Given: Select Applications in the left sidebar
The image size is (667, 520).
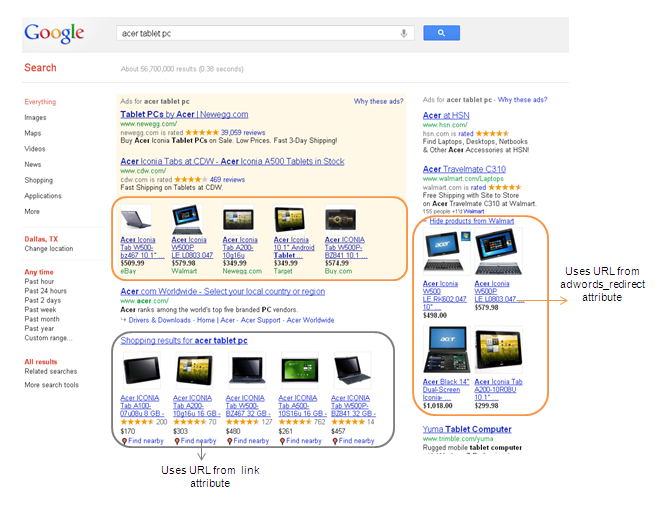Looking at the screenshot, I should [43, 196].
